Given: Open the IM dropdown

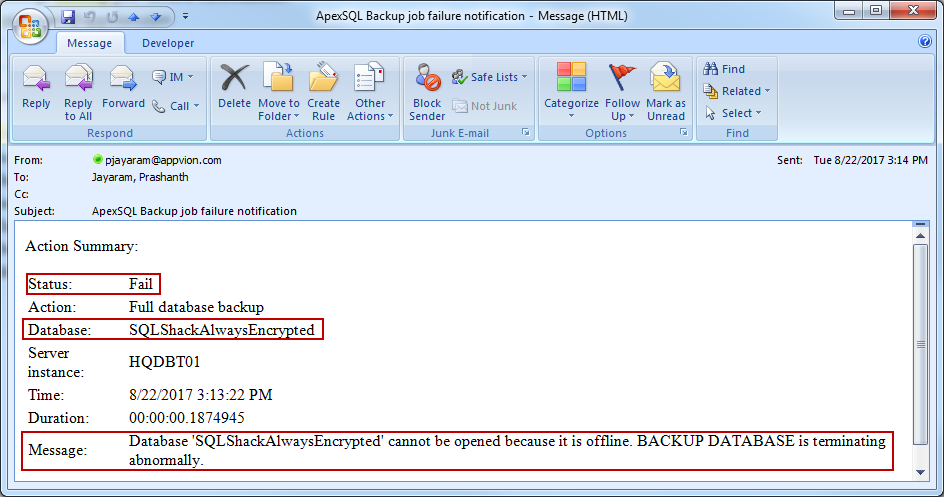Looking at the screenshot, I should [173, 77].
